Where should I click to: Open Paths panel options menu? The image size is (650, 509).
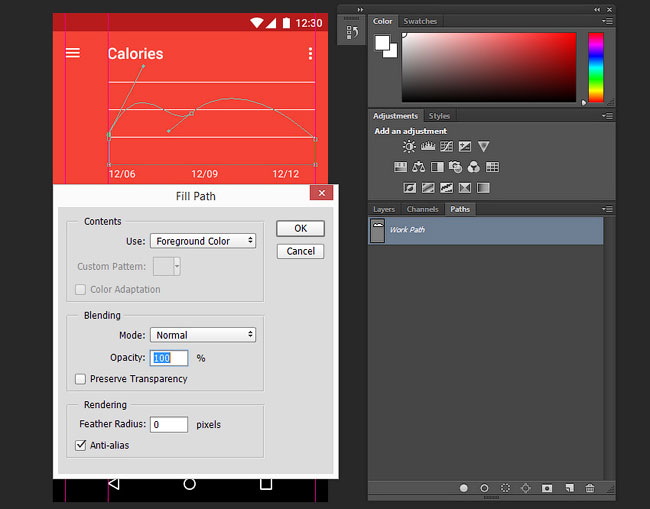[608, 209]
